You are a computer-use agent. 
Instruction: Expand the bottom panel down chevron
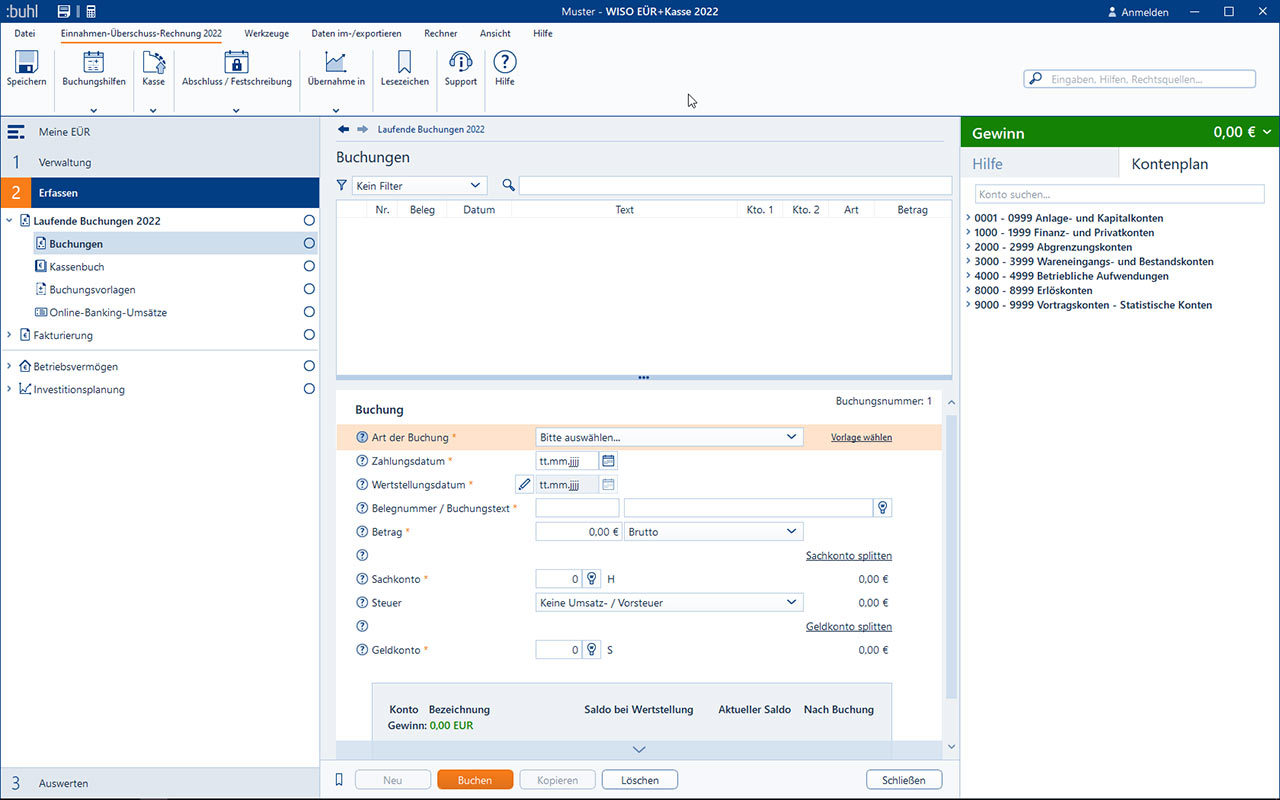coord(640,749)
